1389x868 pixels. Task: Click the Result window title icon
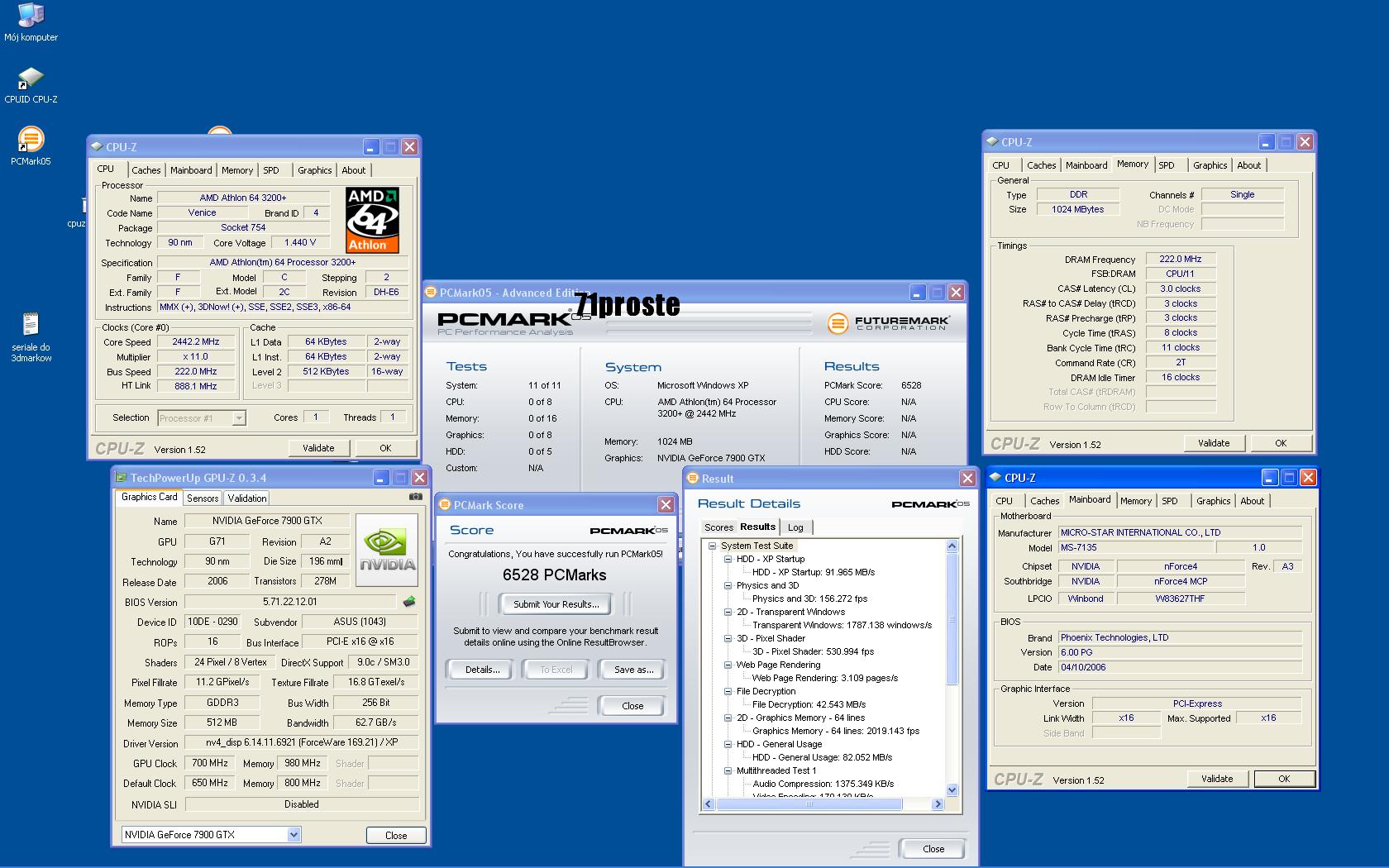coord(692,478)
